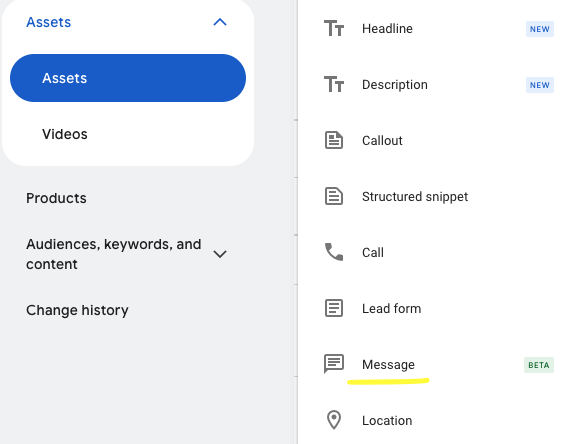Viewport: 578px width, 444px height.
Task: Click the Structured snippet icon
Action: pyautogui.click(x=334, y=196)
